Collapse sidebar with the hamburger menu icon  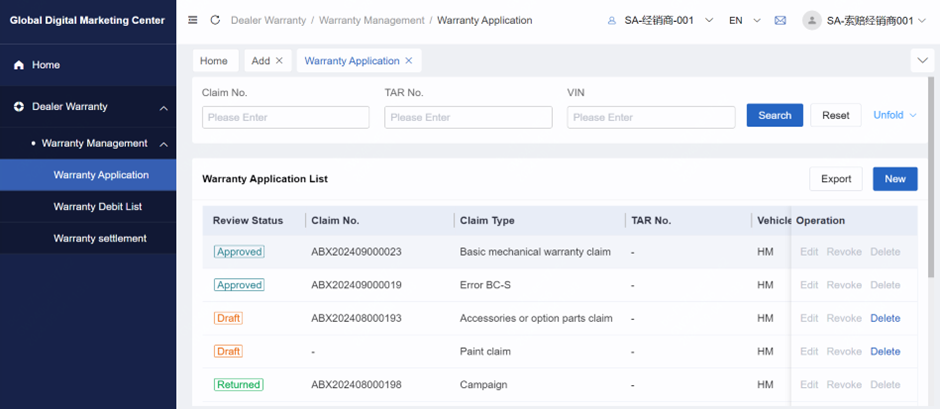pyautogui.click(x=192, y=20)
